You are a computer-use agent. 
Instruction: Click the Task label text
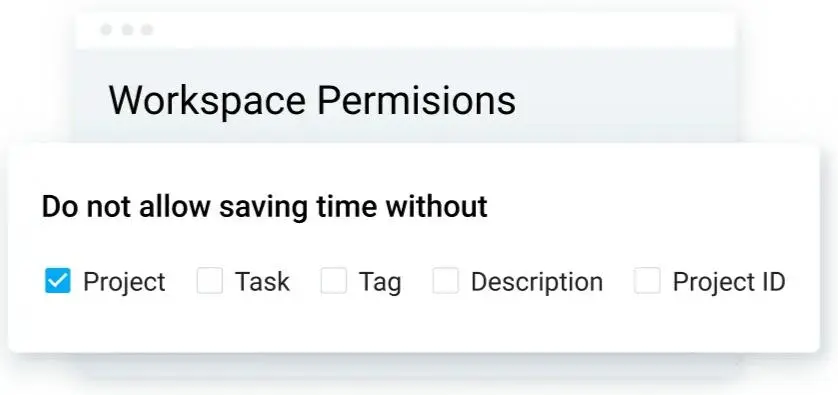[262, 282]
